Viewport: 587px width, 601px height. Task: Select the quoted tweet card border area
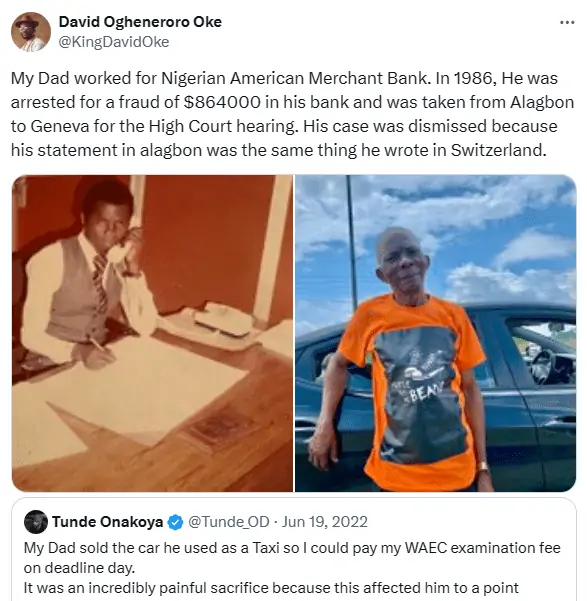tap(294, 549)
